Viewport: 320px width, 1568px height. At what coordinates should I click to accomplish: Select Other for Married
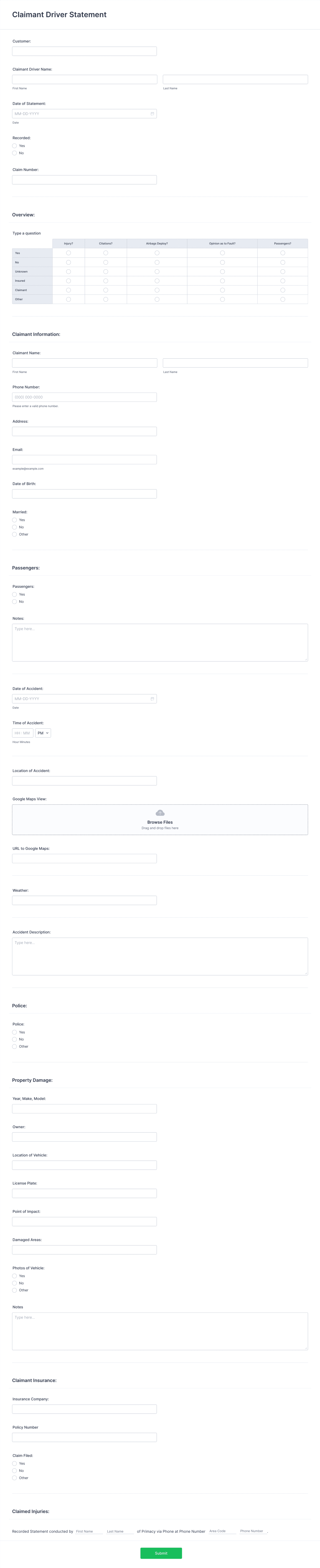point(15,534)
